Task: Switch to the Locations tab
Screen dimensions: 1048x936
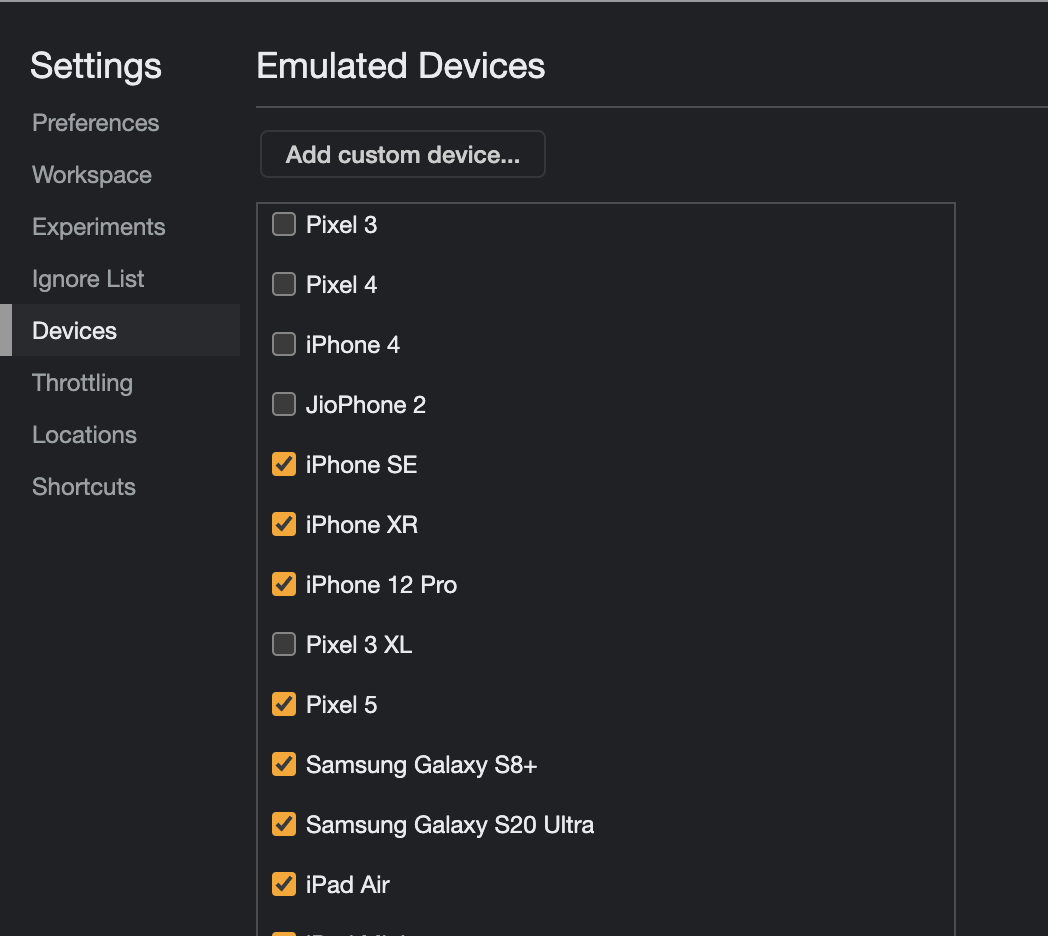Action: point(84,435)
